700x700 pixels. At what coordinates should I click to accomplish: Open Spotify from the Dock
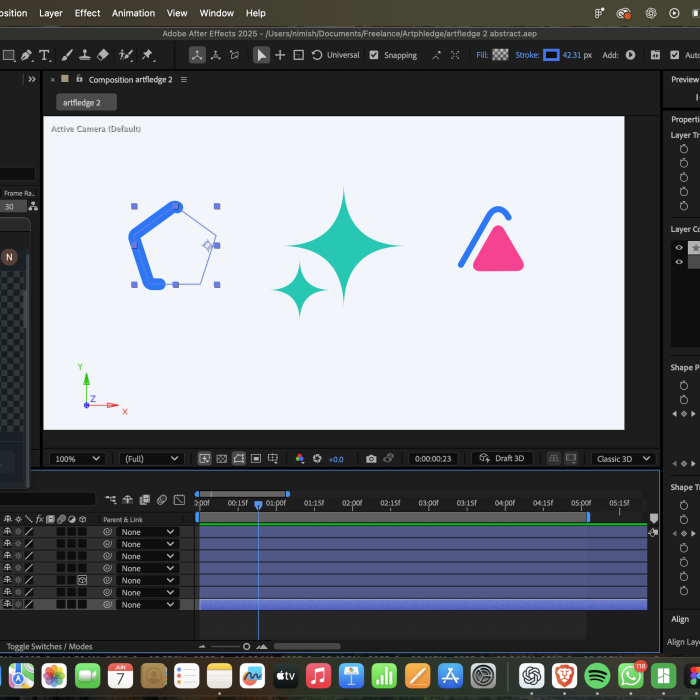point(597,675)
